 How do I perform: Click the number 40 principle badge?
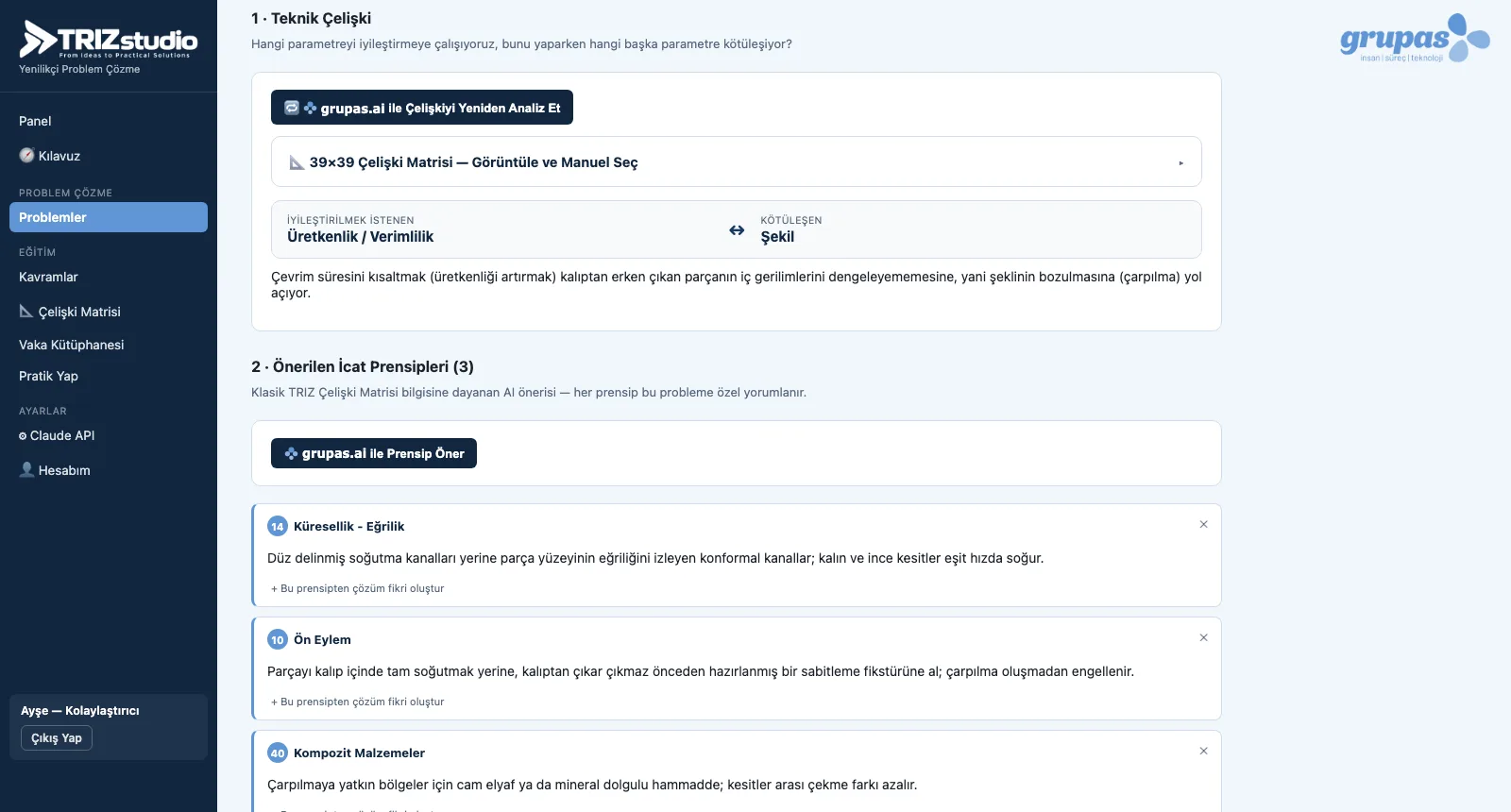(x=278, y=753)
